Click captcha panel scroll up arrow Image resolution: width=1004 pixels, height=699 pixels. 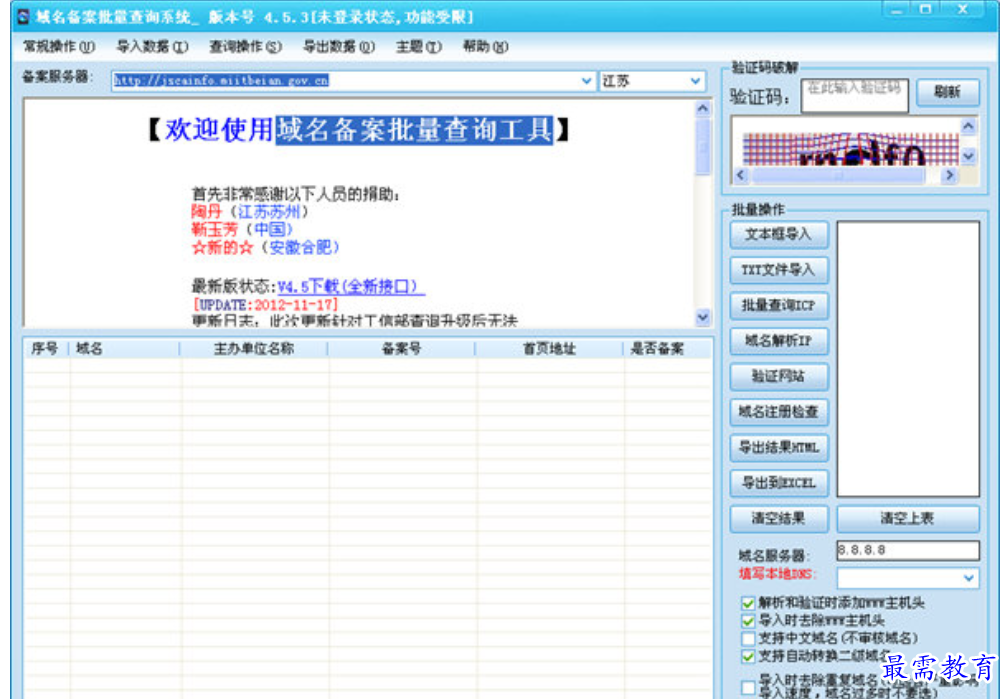coord(968,127)
